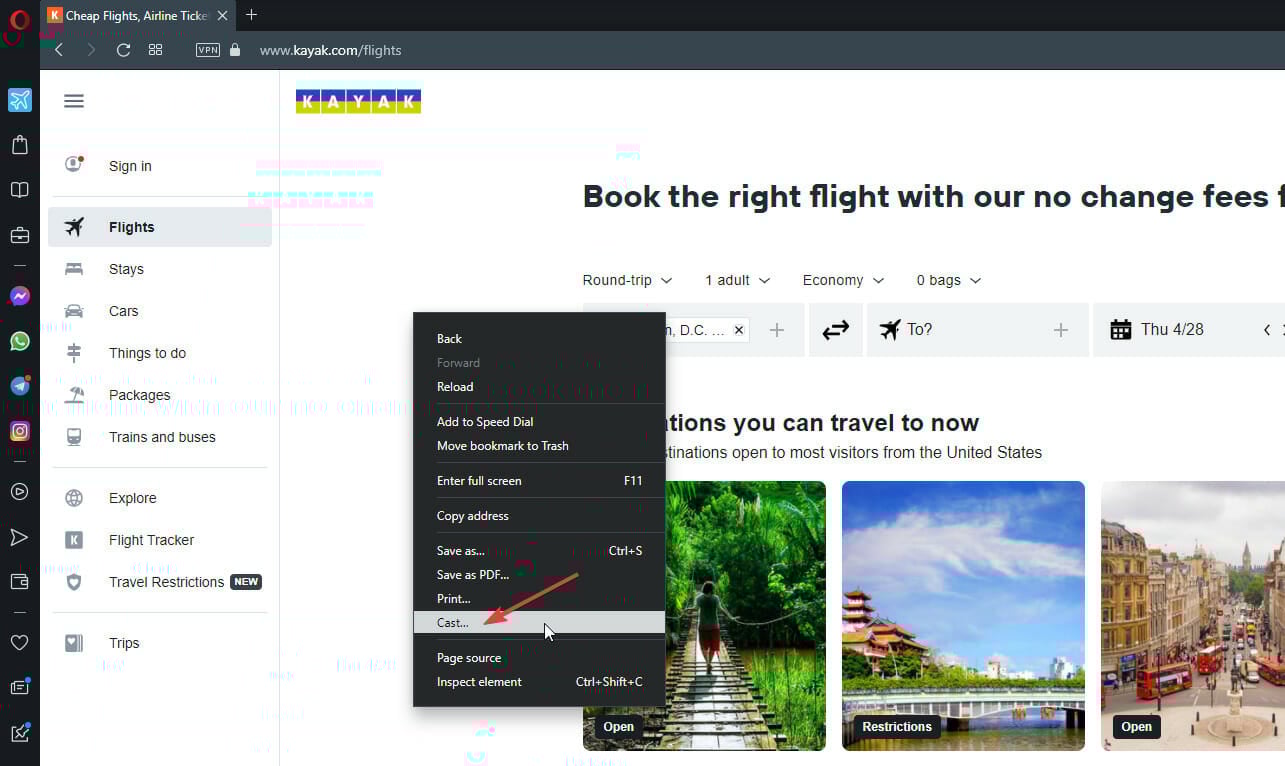Open the shopping bag sidebar icon
1285x766 pixels.
click(x=19, y=145)
